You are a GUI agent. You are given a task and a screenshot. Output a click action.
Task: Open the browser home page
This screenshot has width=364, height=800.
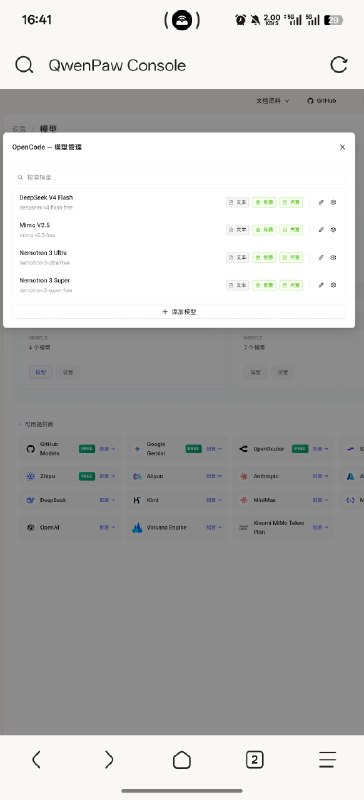[x=182, y=760]
